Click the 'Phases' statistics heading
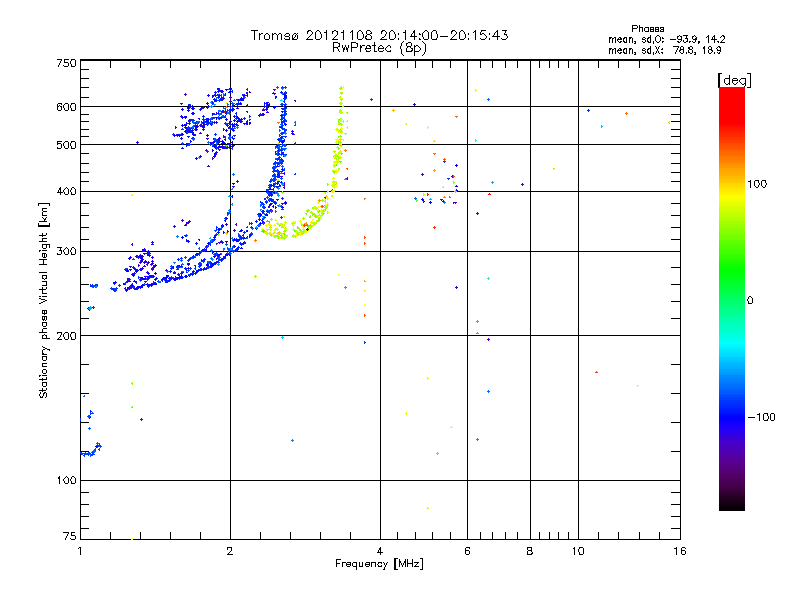 647,29
